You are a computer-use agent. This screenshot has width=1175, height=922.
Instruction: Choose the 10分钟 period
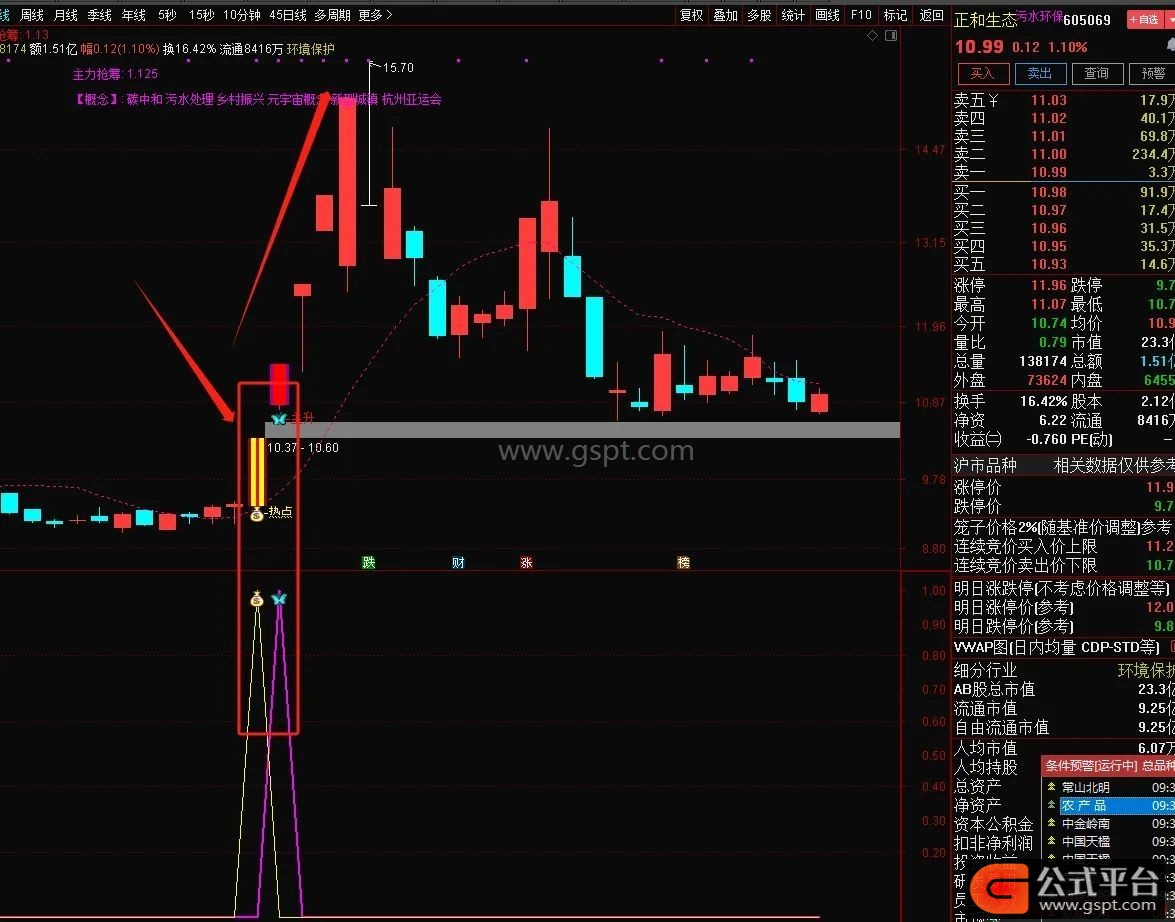point(241,15)
